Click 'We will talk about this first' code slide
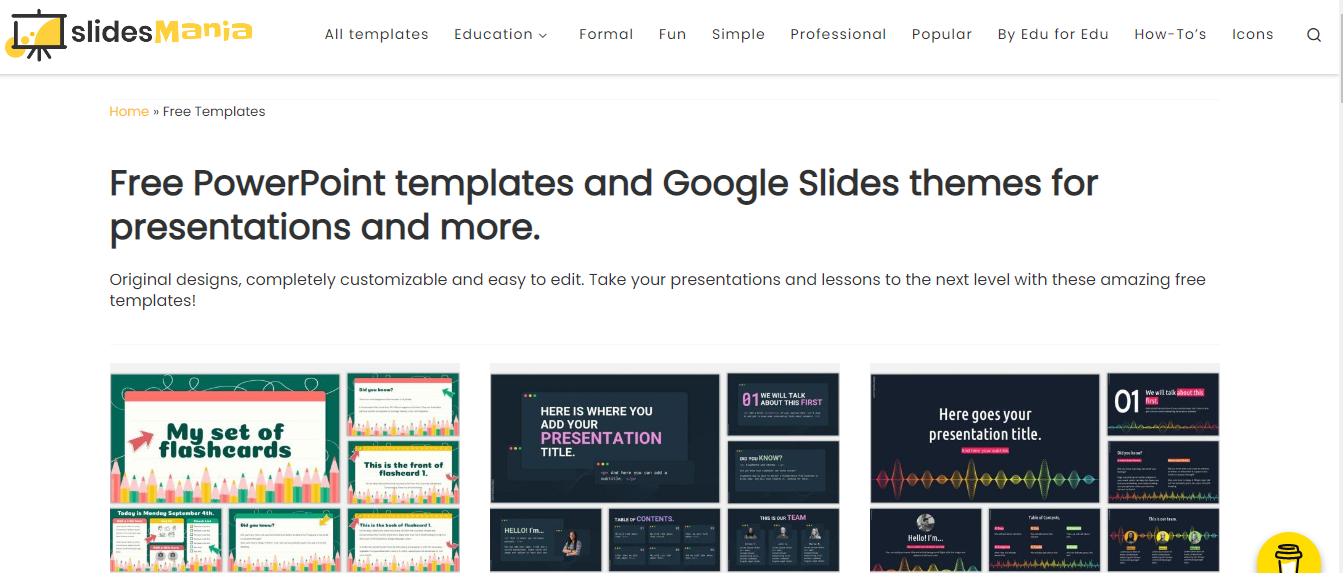Screen dimensions: 1343x573 [783, 405]
